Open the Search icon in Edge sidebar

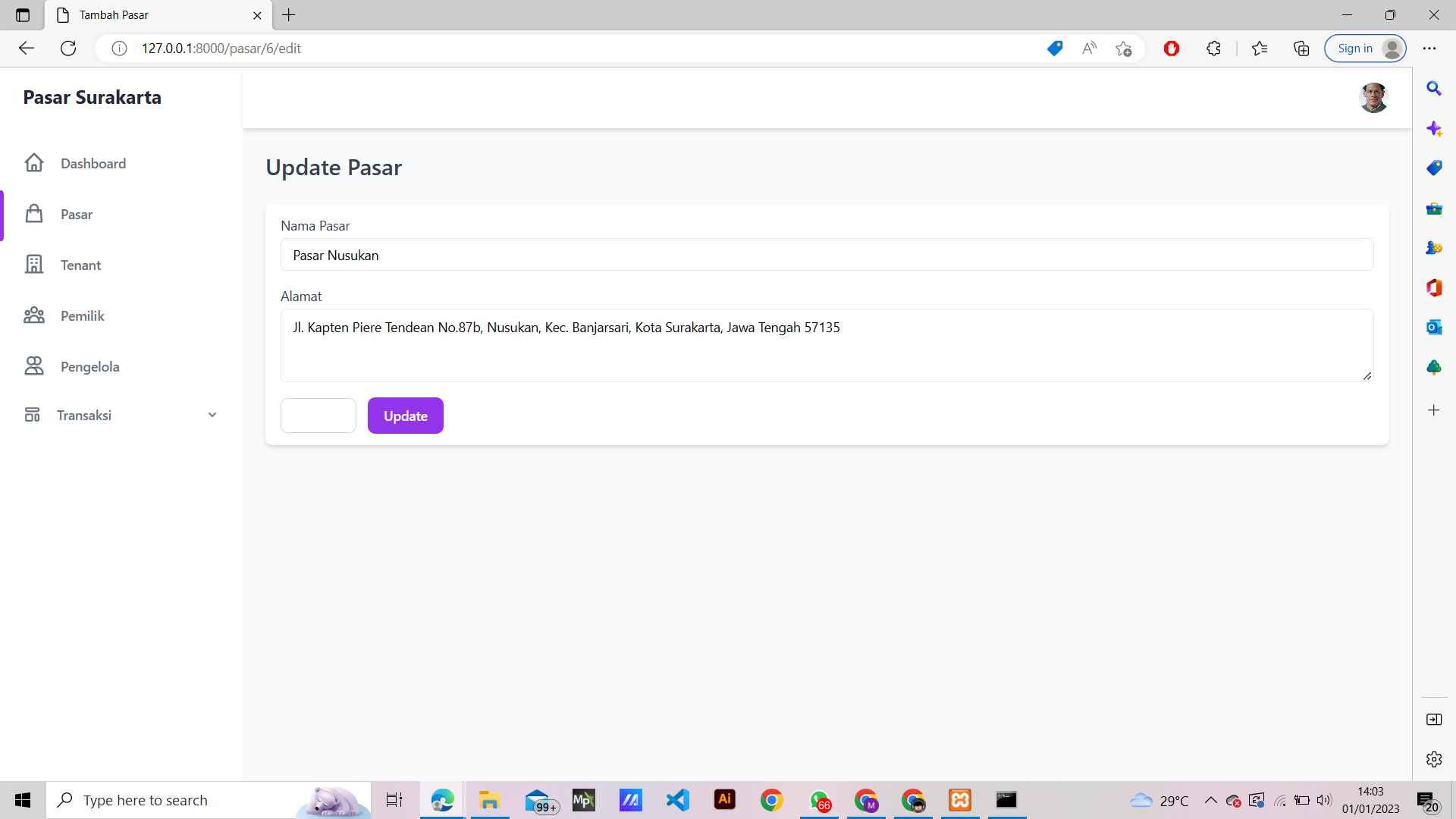tap(1435, 89)
